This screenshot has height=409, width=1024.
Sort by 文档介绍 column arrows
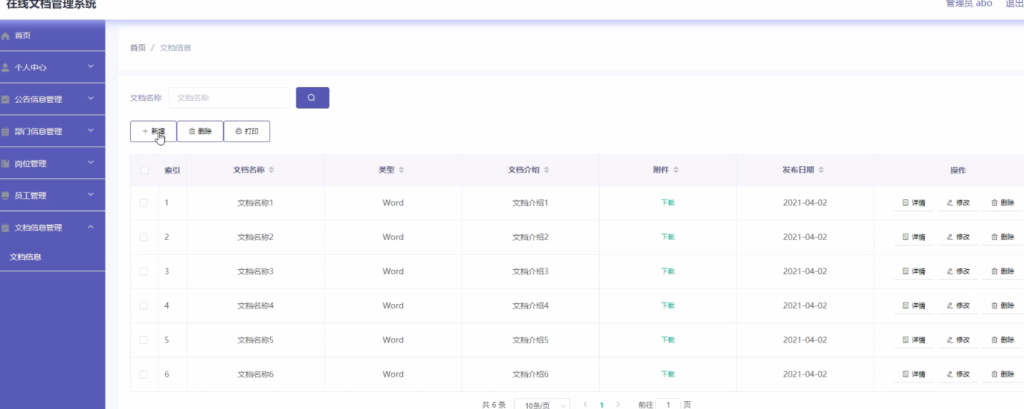click(546, 170)
